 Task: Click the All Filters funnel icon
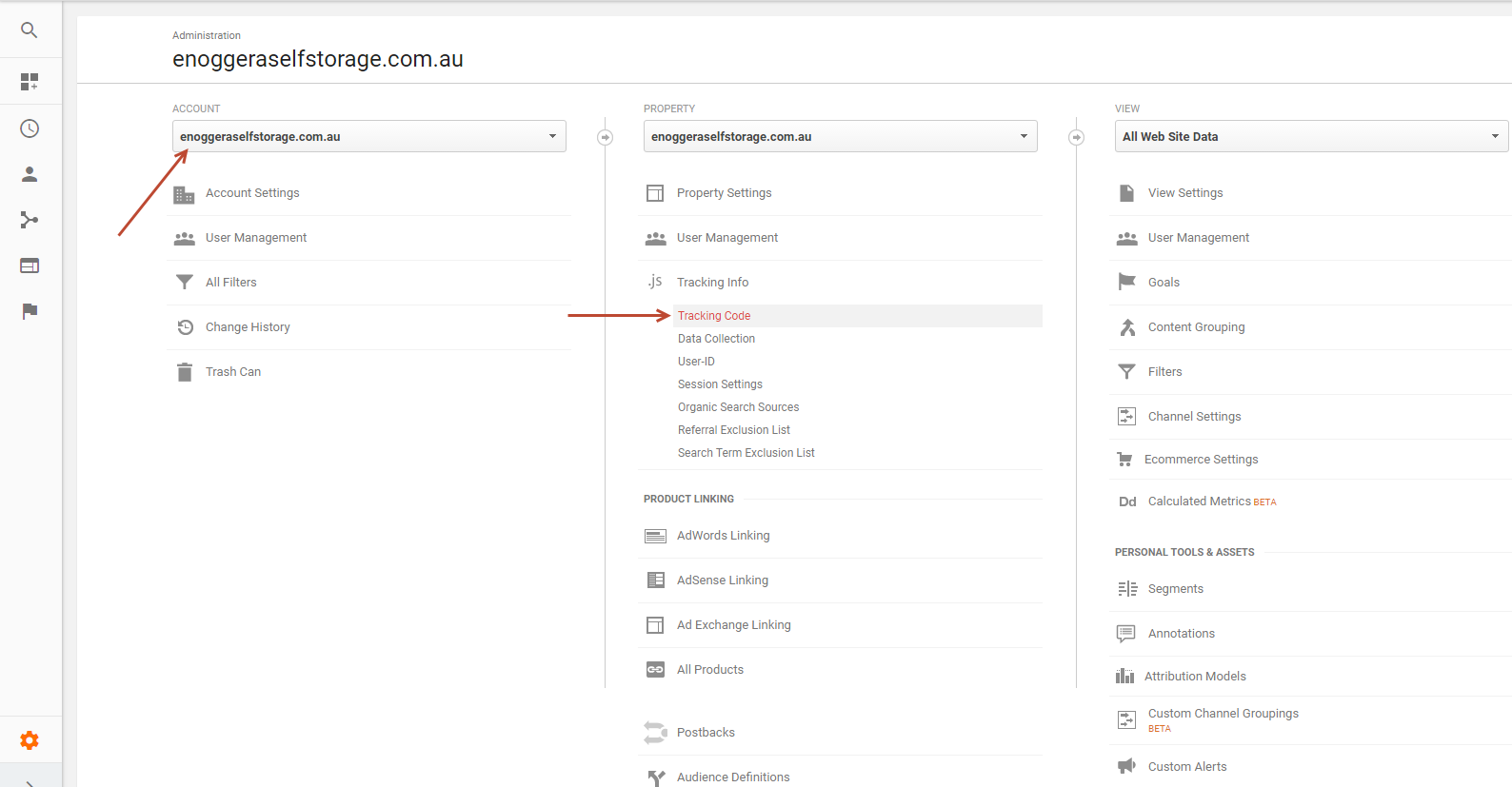point(185,282)
